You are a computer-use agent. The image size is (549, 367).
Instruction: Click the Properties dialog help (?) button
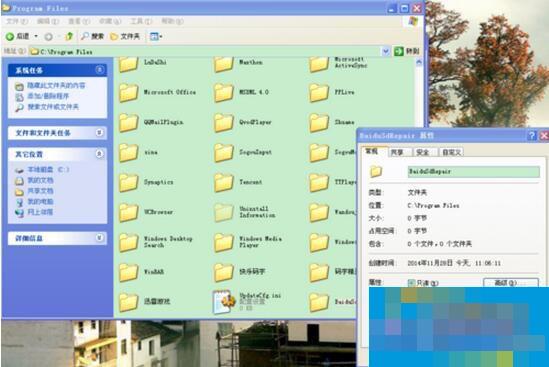tap(532, 136)
